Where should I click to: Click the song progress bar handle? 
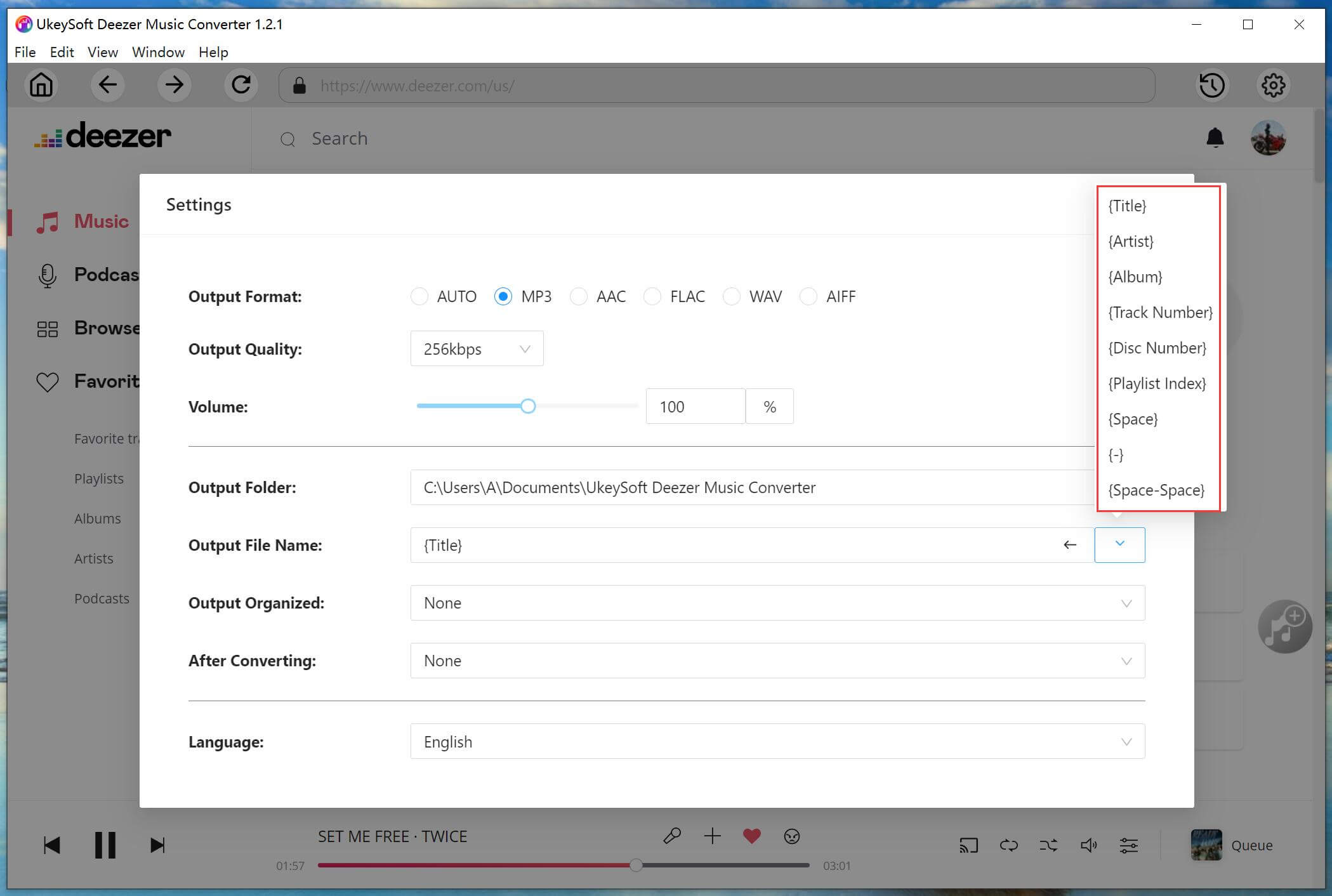[636, 865]
